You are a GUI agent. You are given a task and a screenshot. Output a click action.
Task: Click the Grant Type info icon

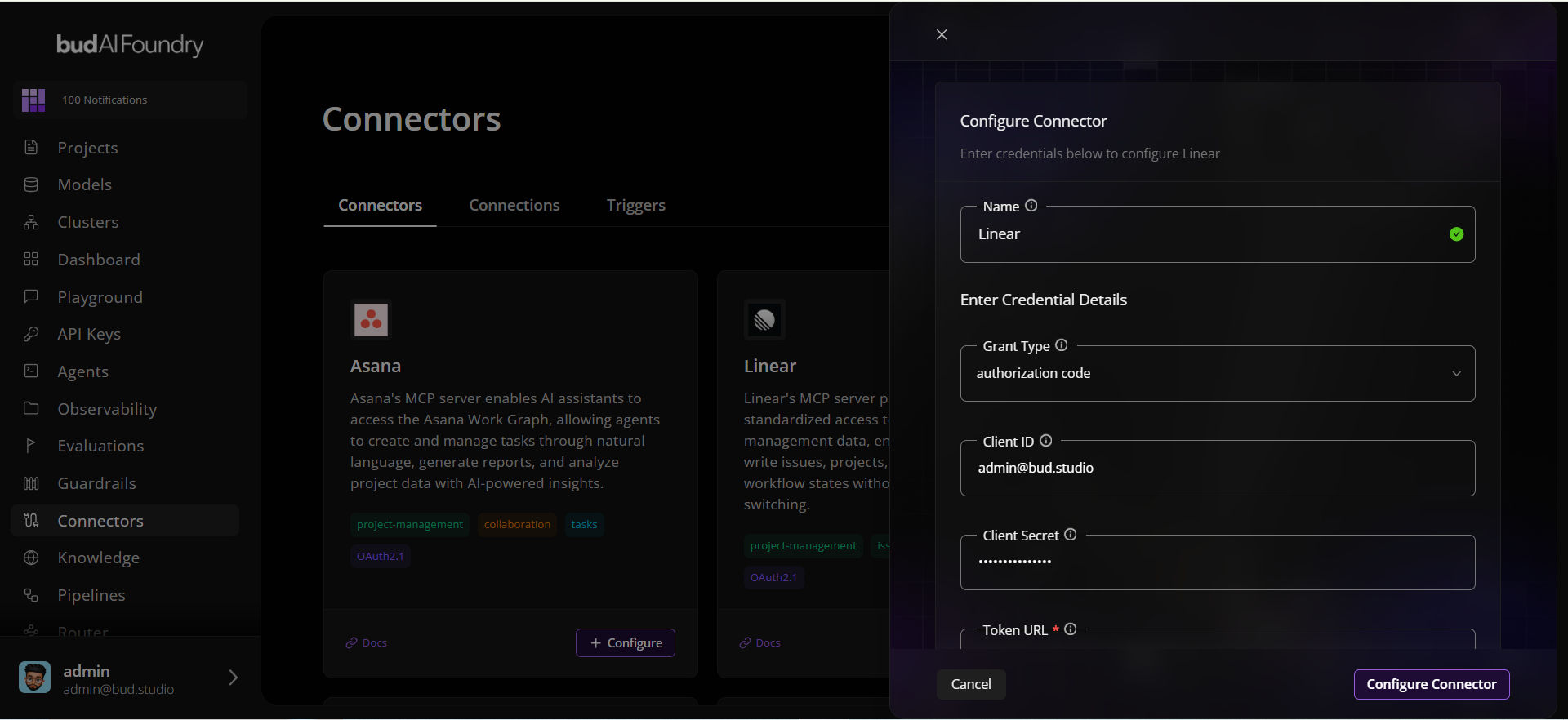tap(1062, 345)
